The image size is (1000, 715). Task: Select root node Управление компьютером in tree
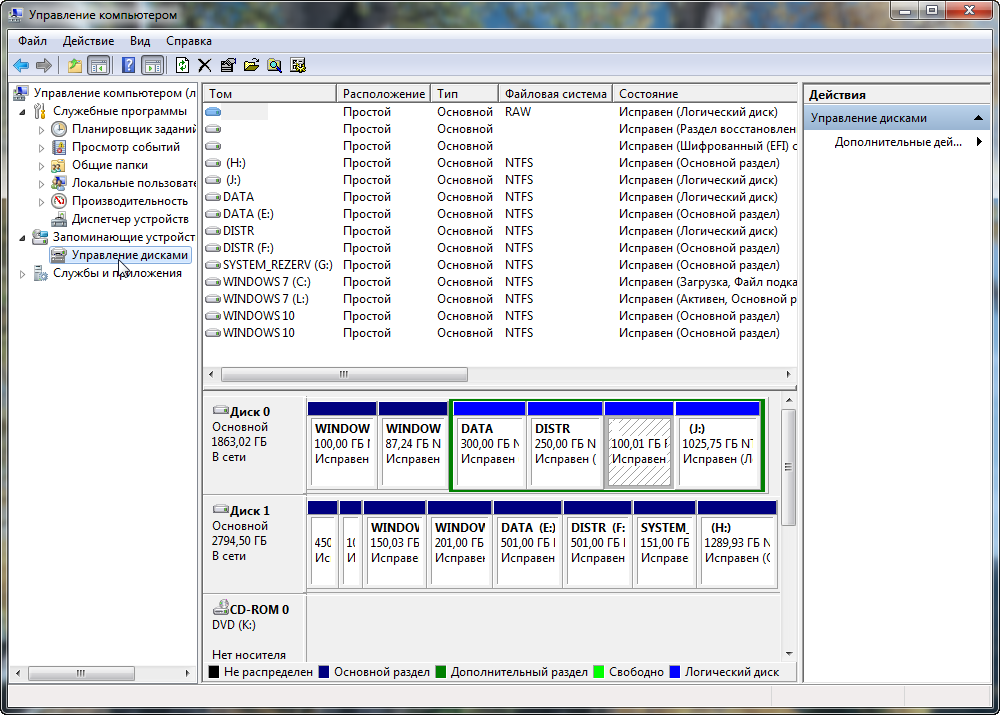114,93
